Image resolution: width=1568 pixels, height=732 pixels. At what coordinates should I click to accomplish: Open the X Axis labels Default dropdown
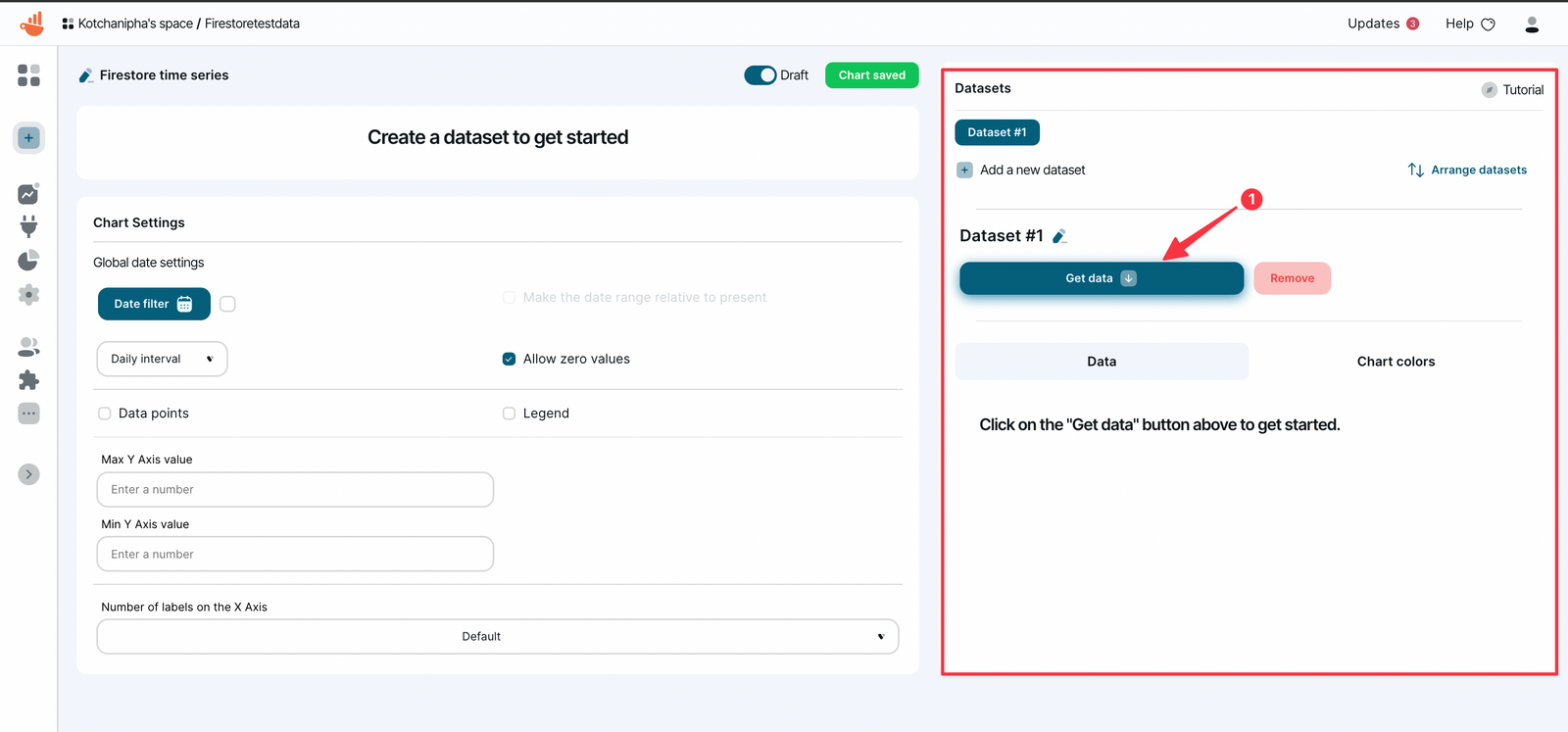[497, 637]
